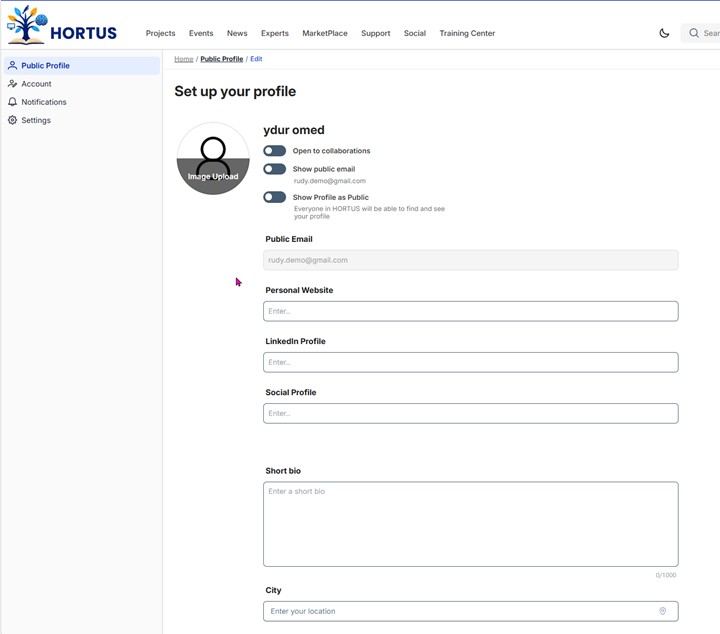
Task: Toggle dark mode moon icon
Action: (664, 33)
